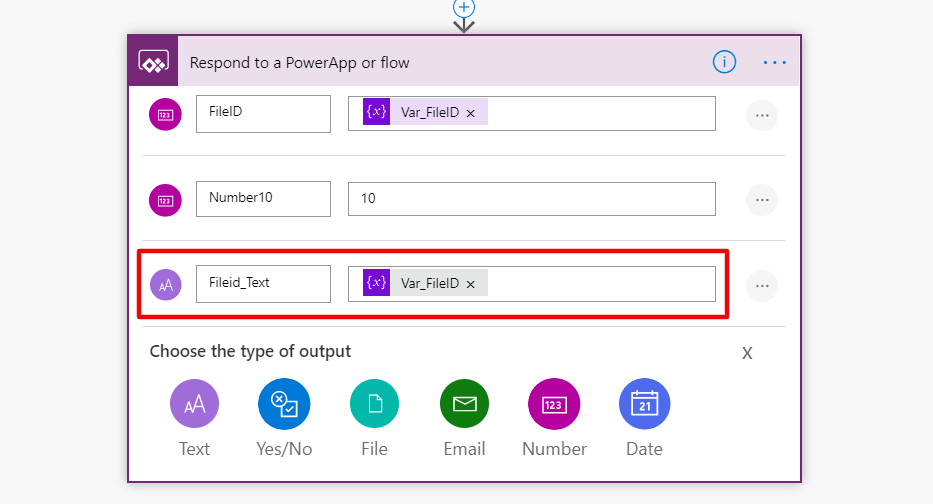Image resolution: width=933 pixels, height=504 pixels.
Task: Click the info icon in action header
Action: [x=724, y=62]
